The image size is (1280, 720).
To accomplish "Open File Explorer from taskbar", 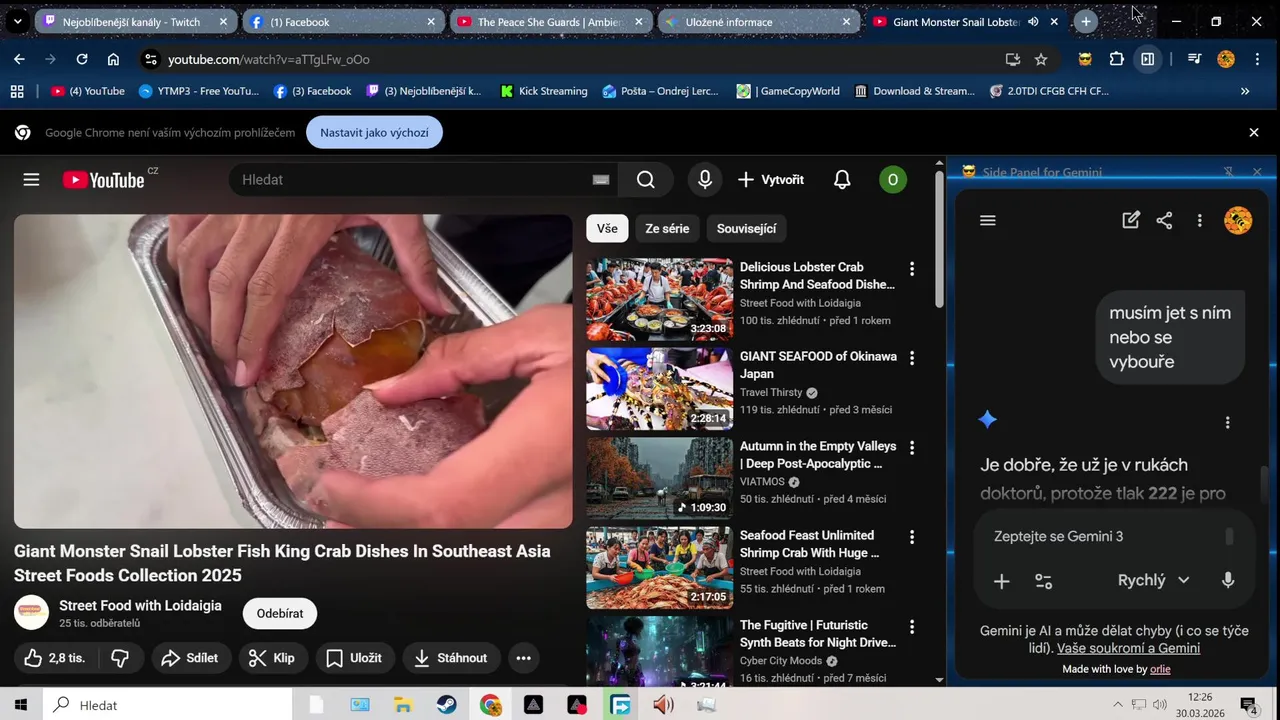I will click(403, 705).
